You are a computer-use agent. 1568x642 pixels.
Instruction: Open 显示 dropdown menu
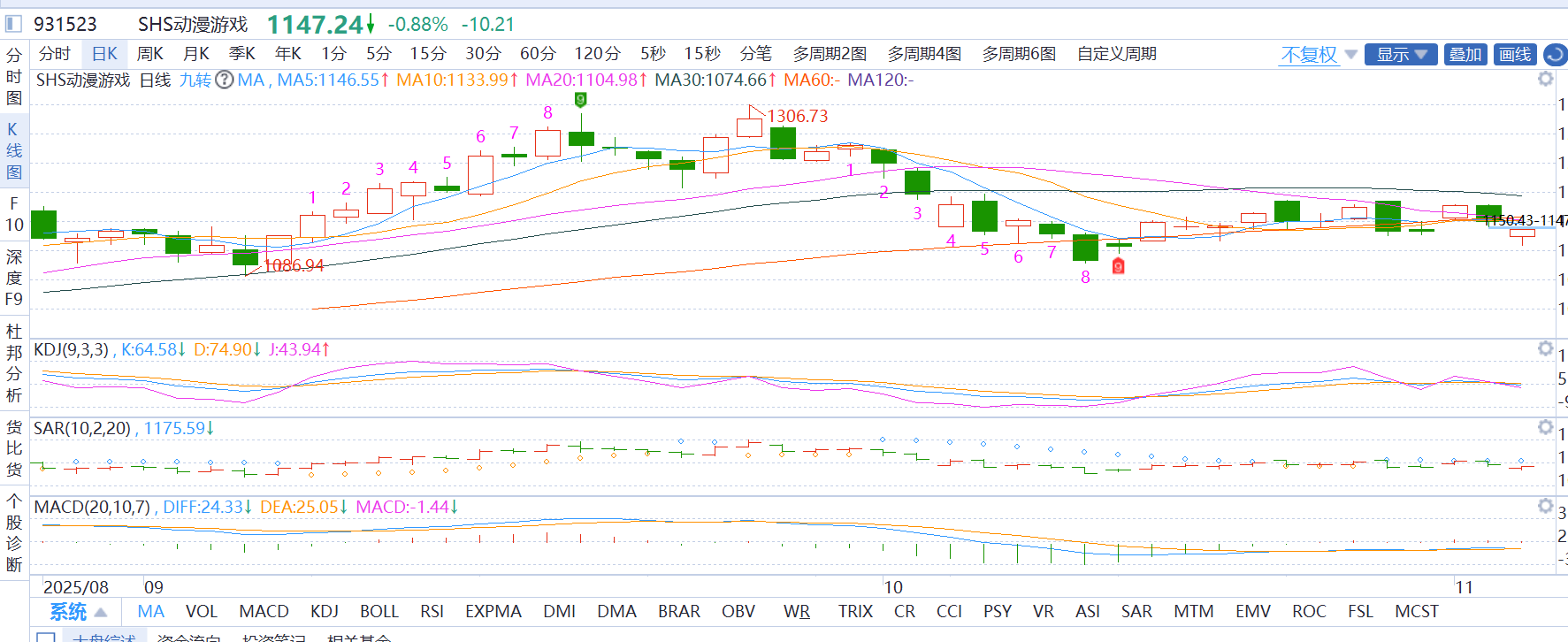1401,55
